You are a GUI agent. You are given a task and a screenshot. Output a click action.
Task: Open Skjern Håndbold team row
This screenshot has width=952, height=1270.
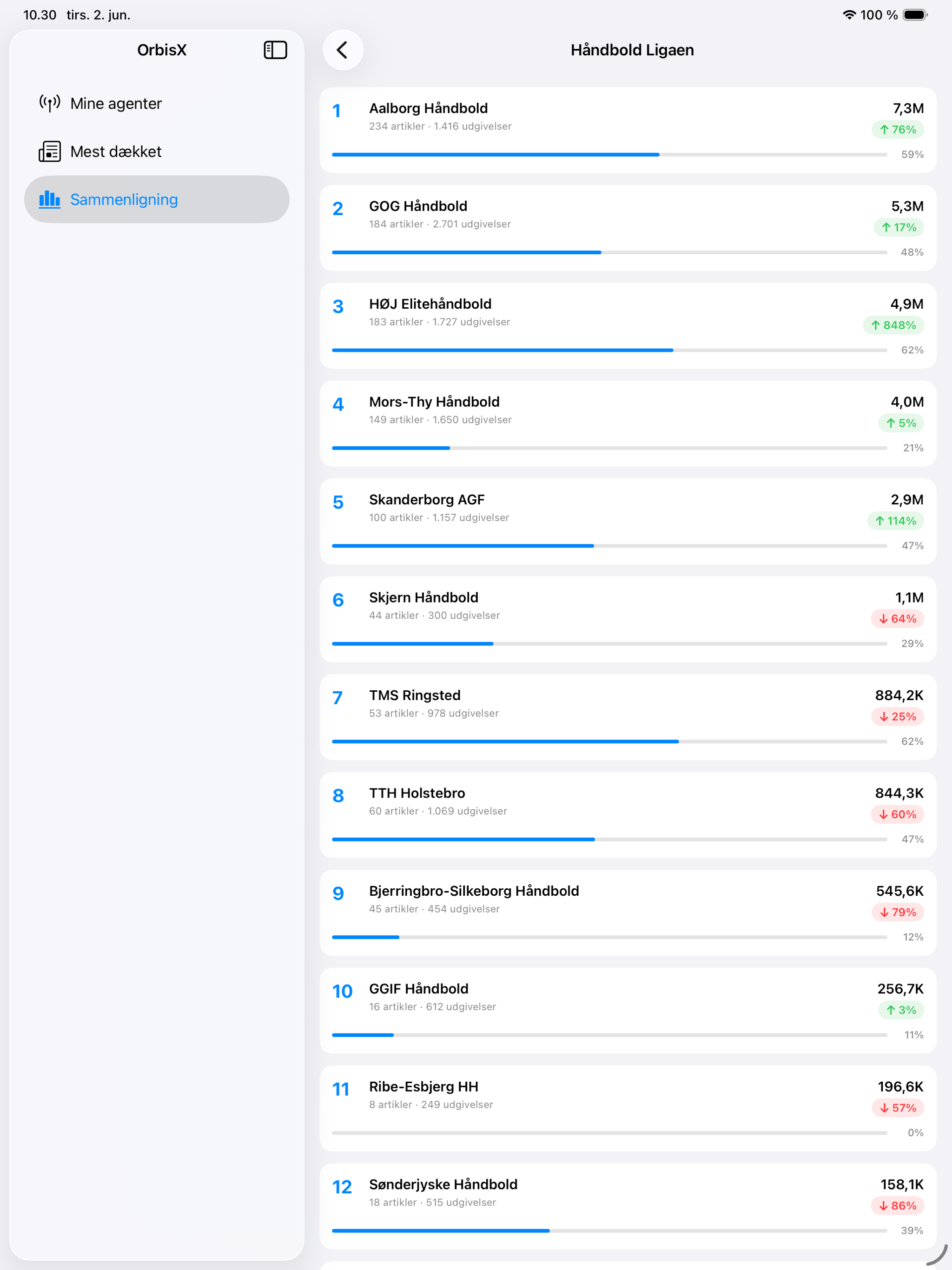point(628,620)
